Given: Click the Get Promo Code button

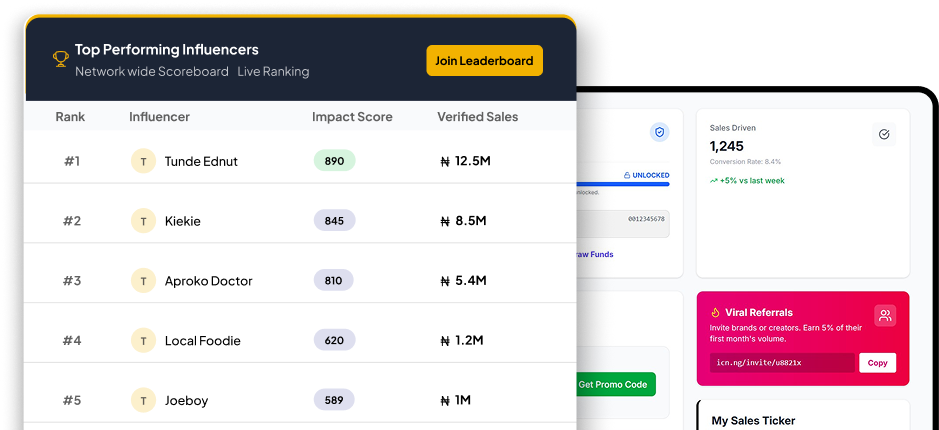Looking at the screenshot, I should [614, 384].
